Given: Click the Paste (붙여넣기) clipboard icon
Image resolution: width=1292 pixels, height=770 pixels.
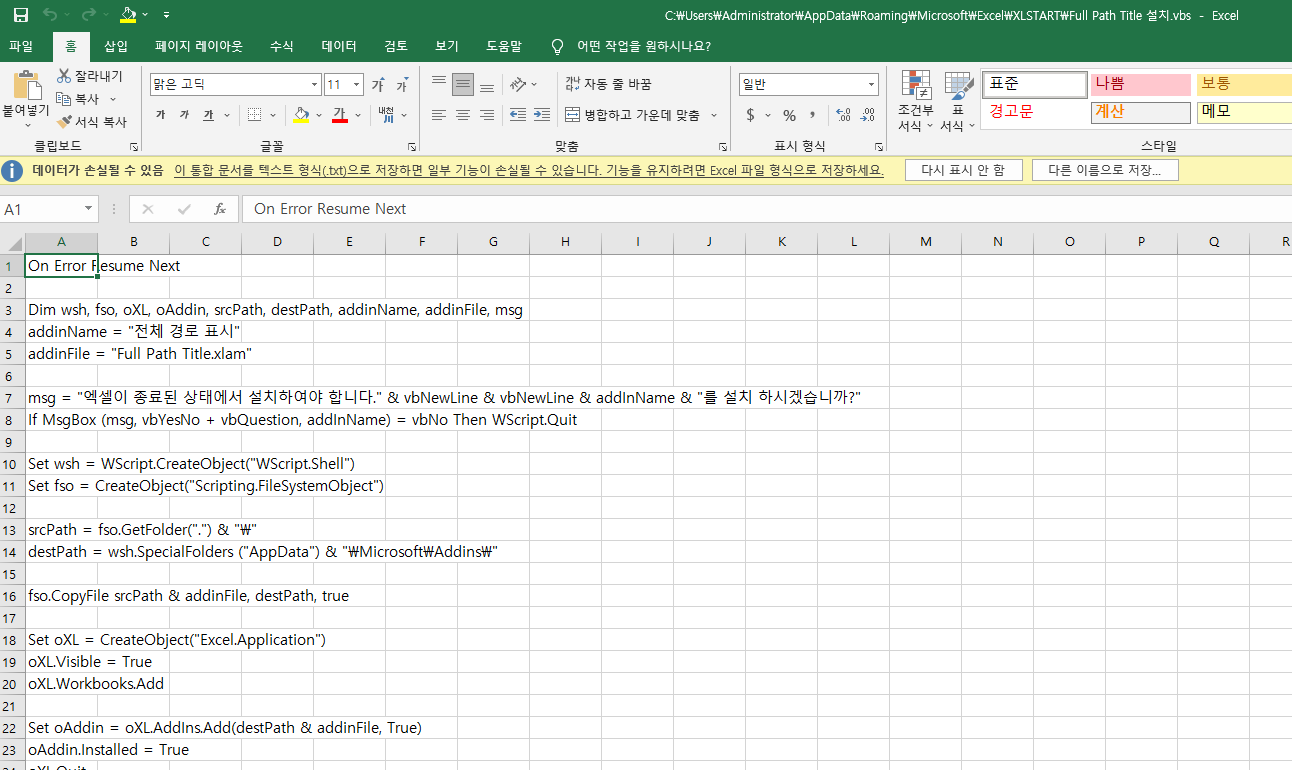Looking at the screenshot, I should [x=26, y=86].
